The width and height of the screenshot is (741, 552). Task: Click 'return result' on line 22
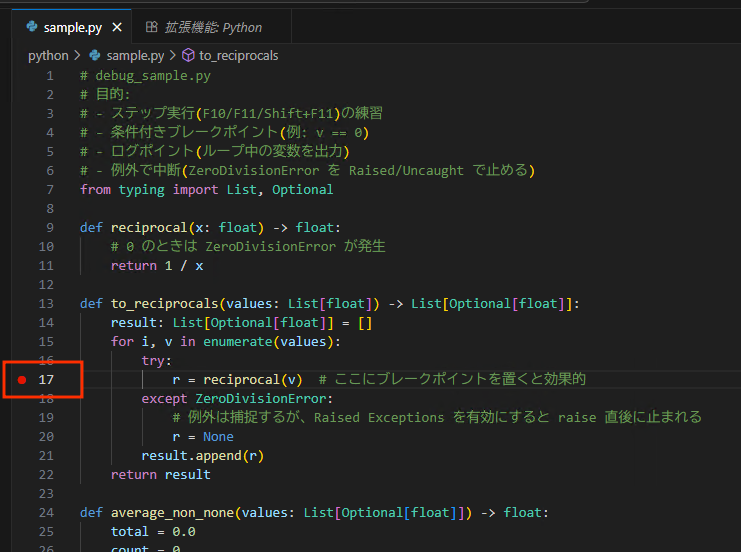click(x=161, y=475)
